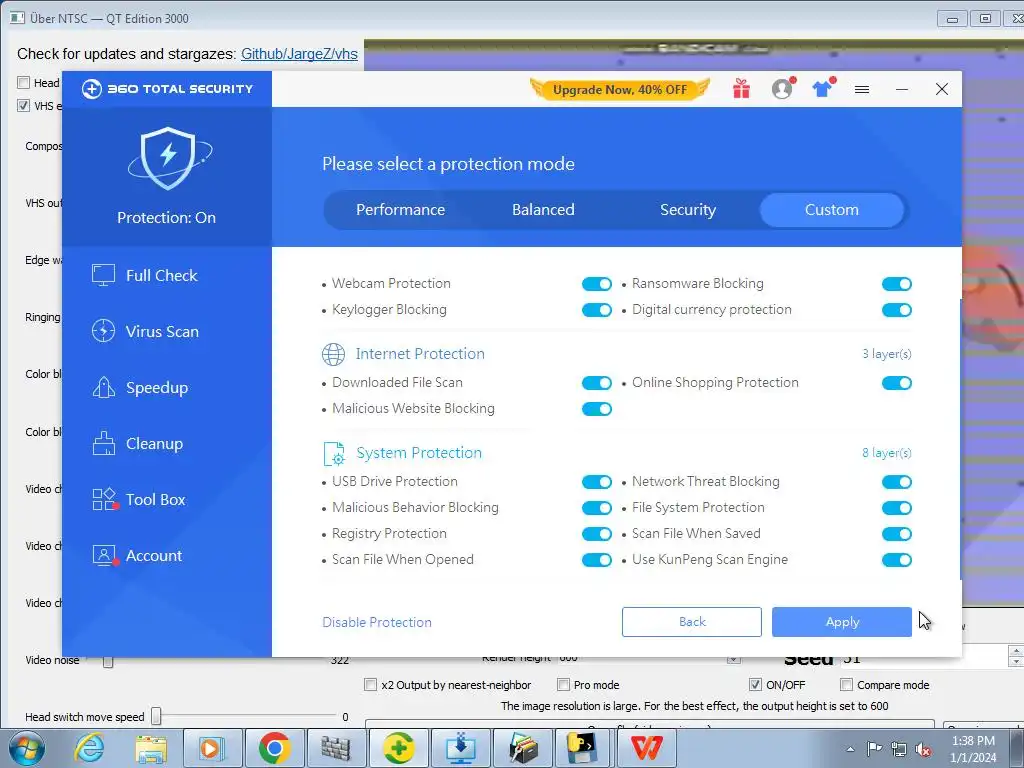
Task: Toggle USB Drive Protection switch
Action: click(x=597, y=482)
